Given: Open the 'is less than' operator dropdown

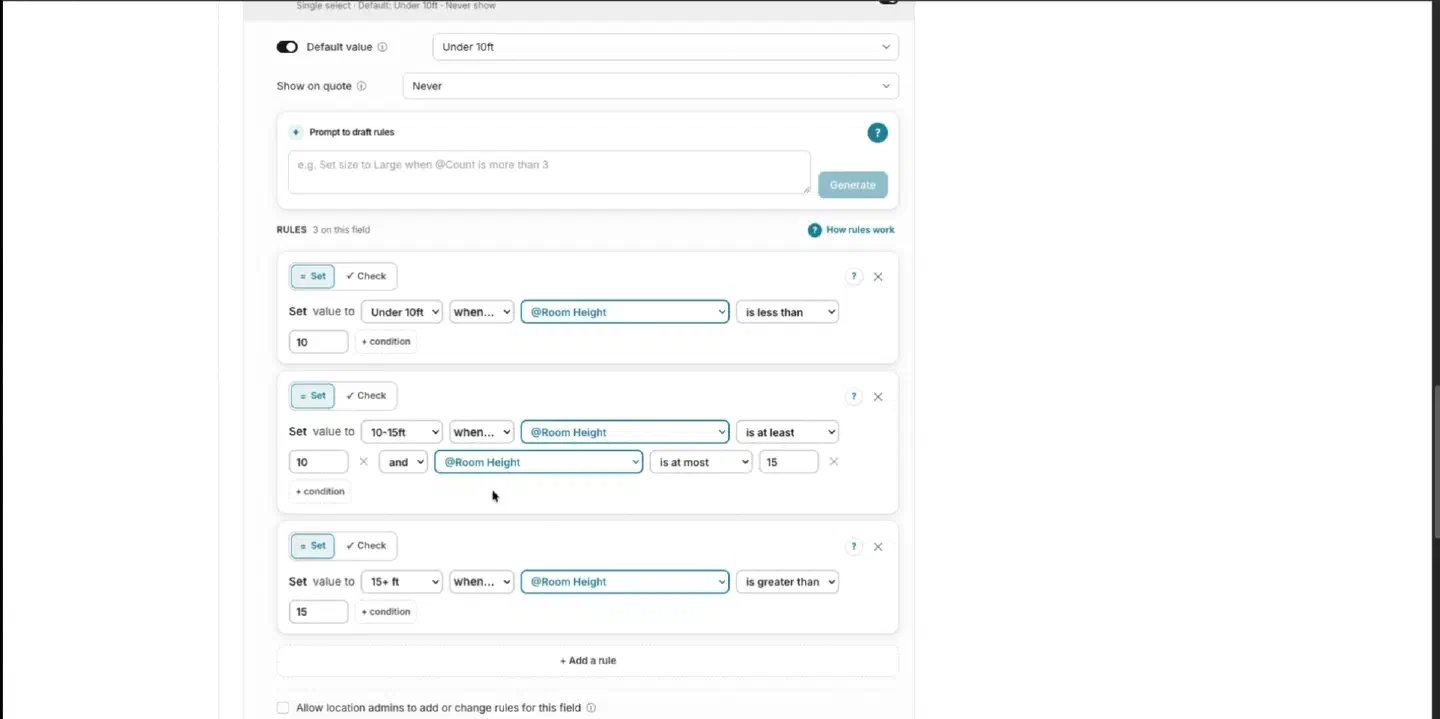Looking at the screenshot, I should [x=787, y=312].
